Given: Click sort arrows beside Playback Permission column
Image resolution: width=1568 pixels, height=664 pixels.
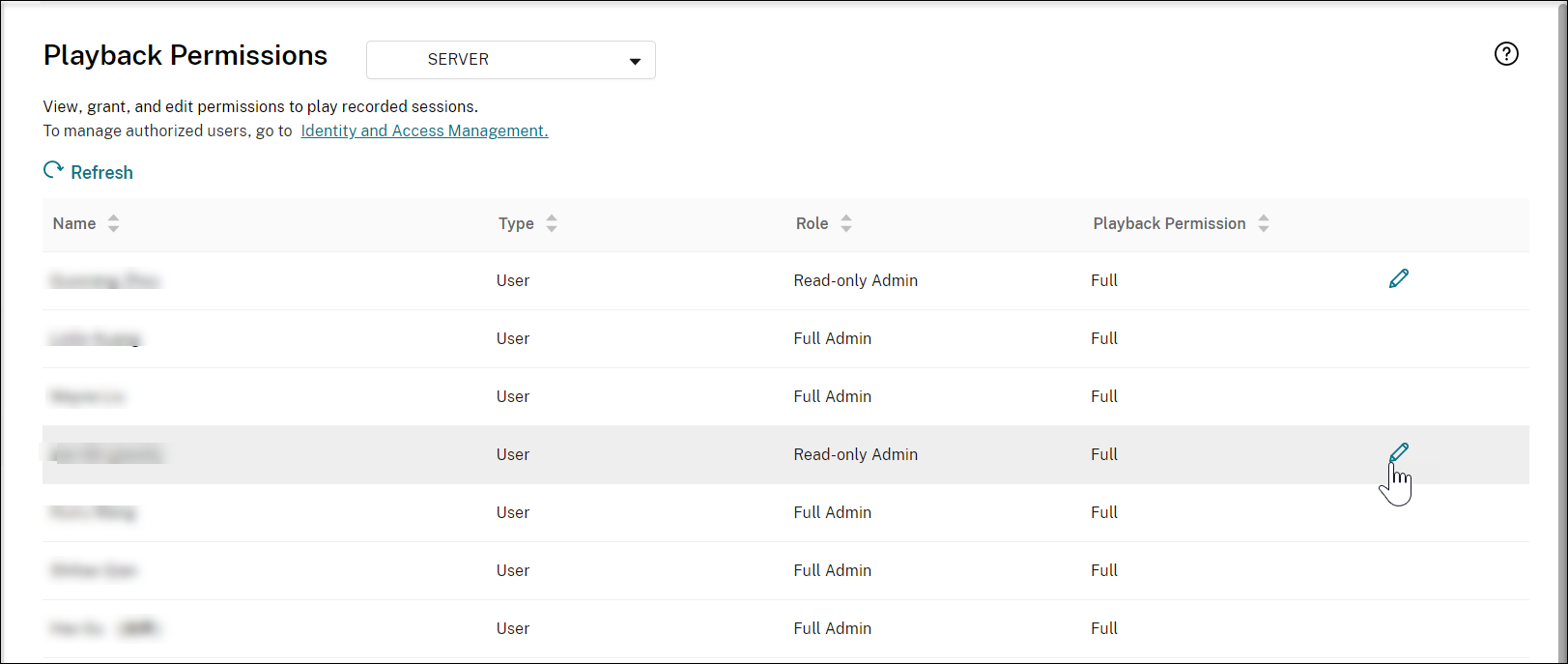Looking at the screenshot, I should click(1263, 223).
